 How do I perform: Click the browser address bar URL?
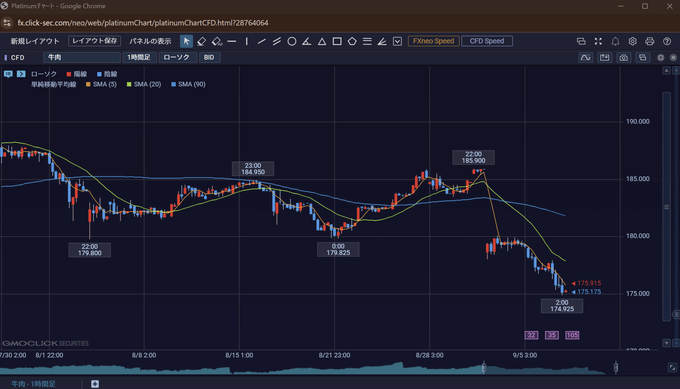(x=143, y=23)
